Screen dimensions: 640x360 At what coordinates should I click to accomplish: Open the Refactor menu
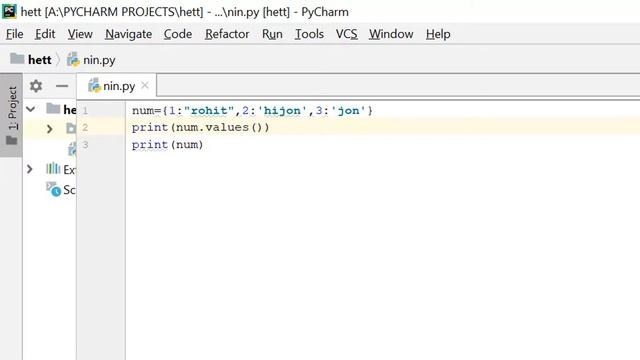[227, 34]
